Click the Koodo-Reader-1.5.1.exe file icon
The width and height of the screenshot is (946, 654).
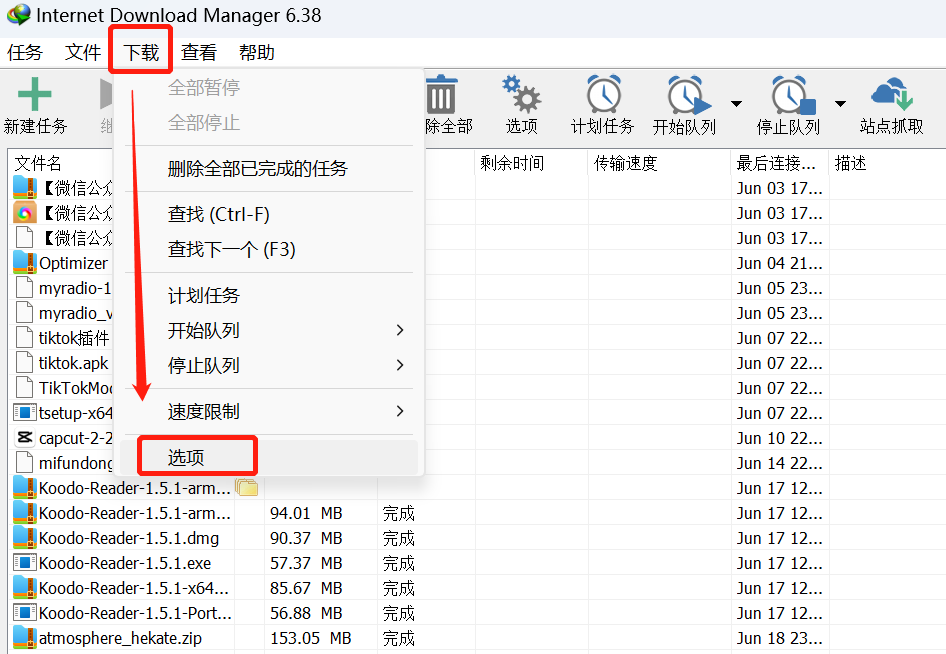25,563
